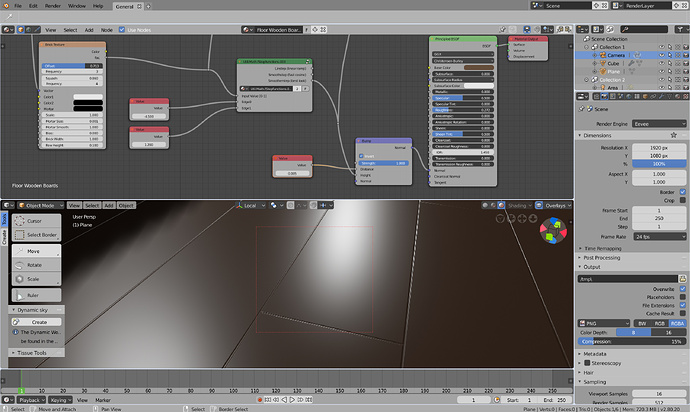Image resolution: width=690 pixels, height=412 pixels.
Task: Toggle the Overwrite checkbox
Action: [683, 289]
